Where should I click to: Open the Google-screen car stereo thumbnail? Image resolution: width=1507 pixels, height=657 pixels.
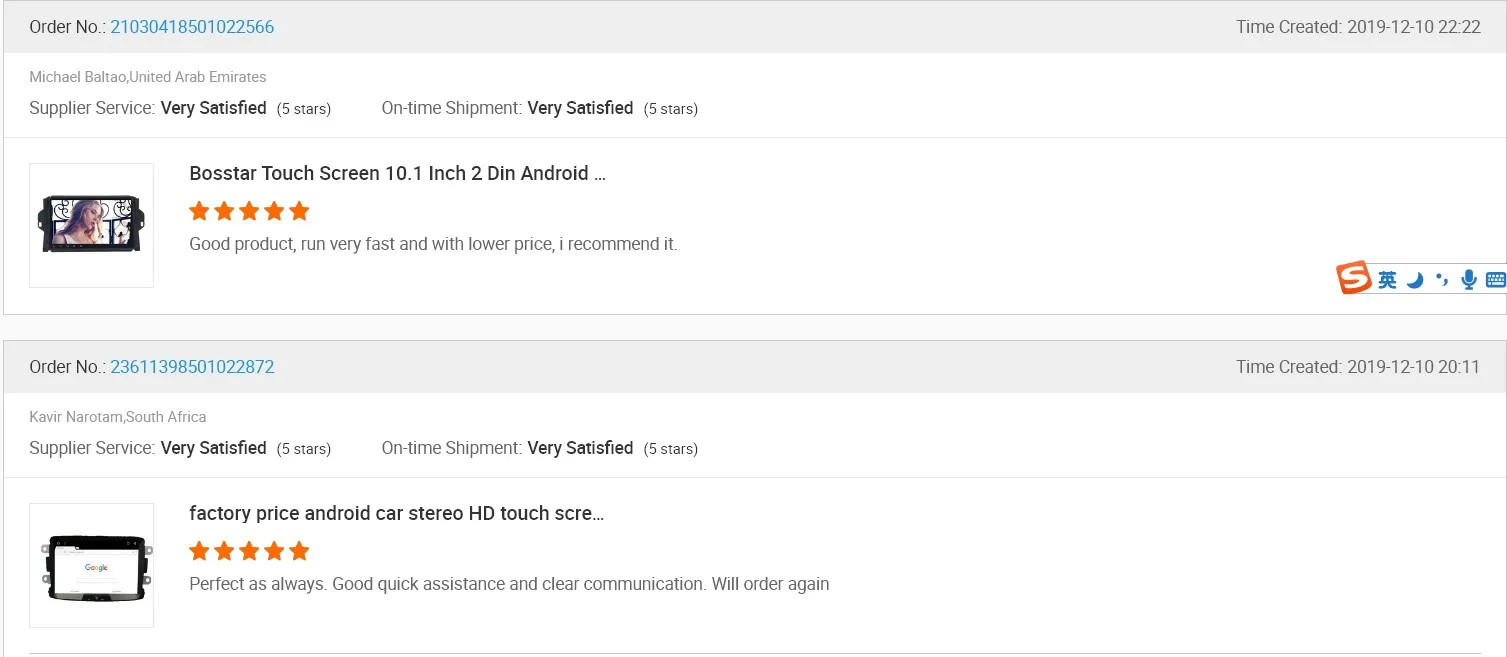point(91,565)
